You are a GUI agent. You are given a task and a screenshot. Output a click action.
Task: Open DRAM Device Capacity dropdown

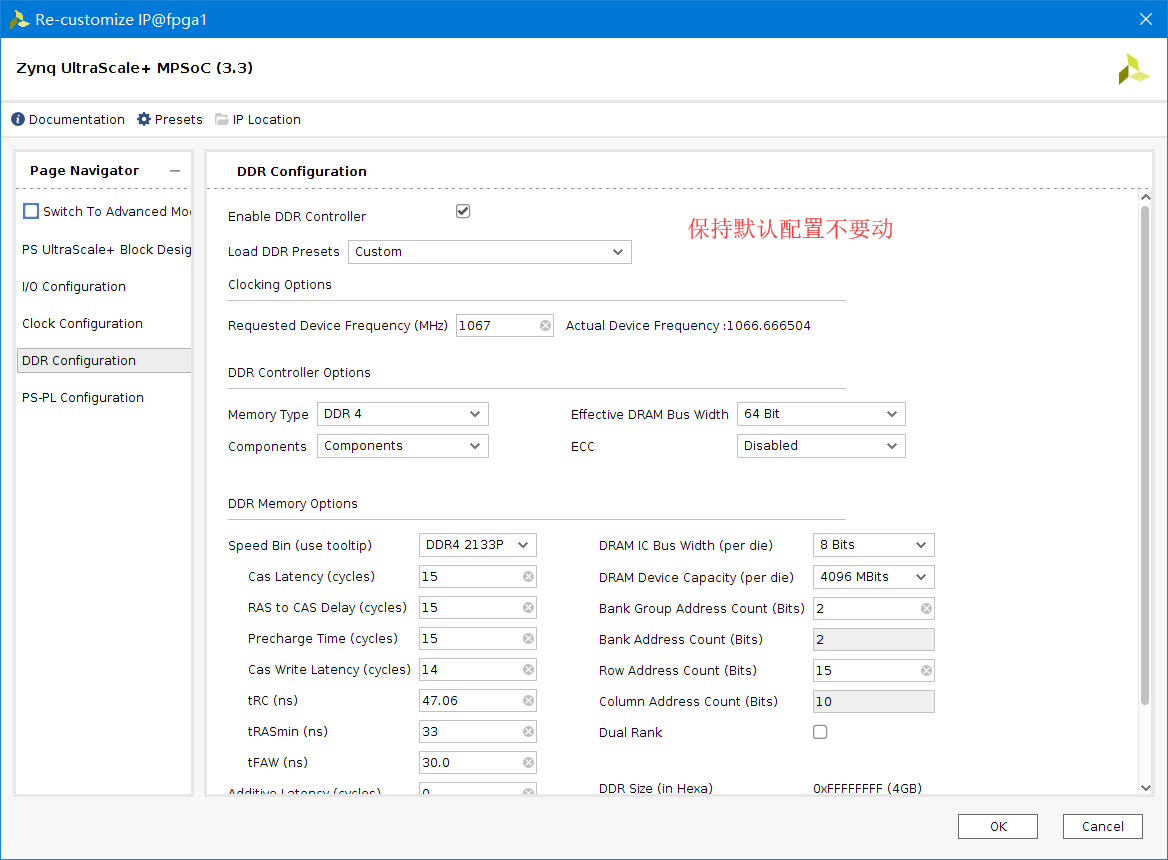pos(873,577)
